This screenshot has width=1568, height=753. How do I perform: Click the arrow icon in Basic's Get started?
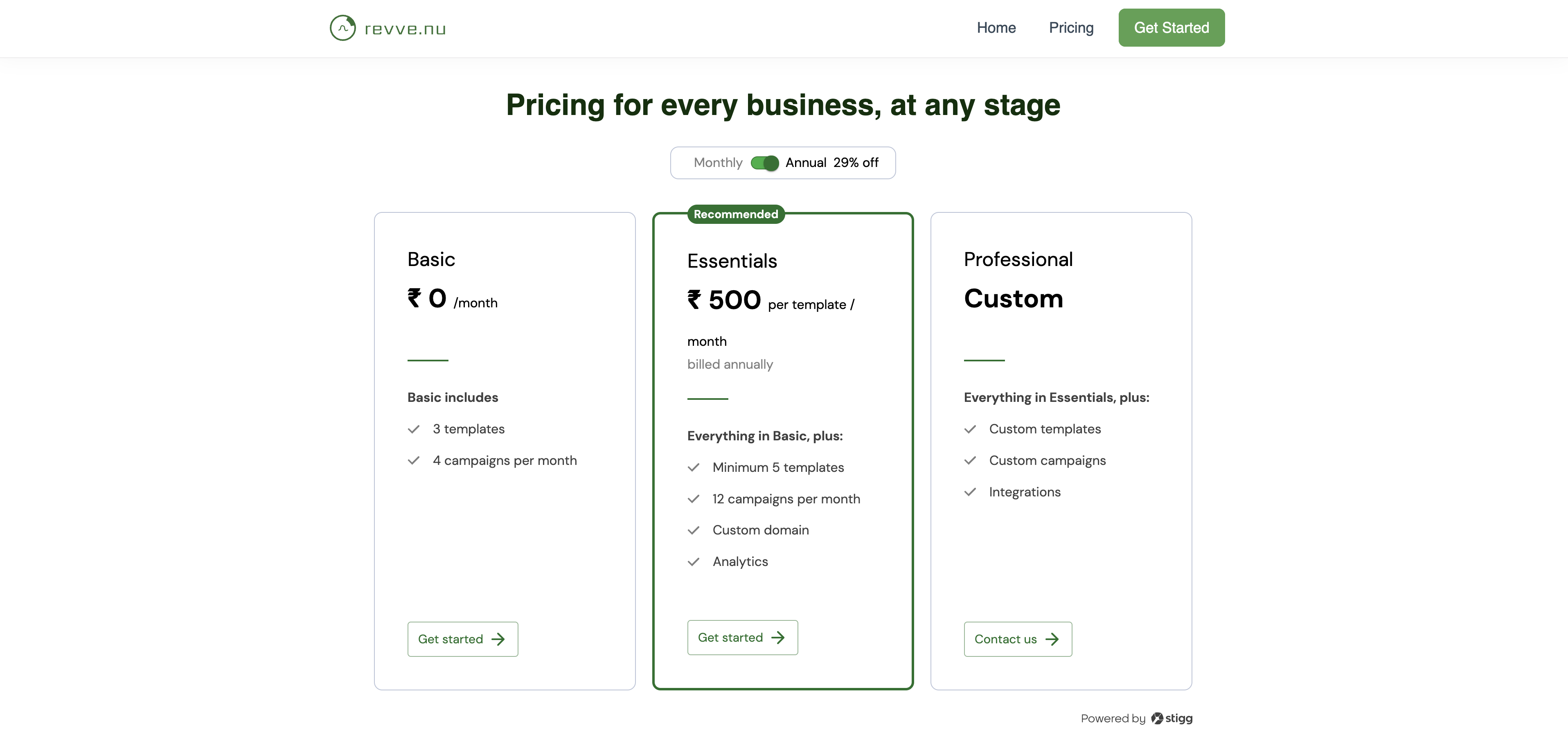click(x=498, y=639)
